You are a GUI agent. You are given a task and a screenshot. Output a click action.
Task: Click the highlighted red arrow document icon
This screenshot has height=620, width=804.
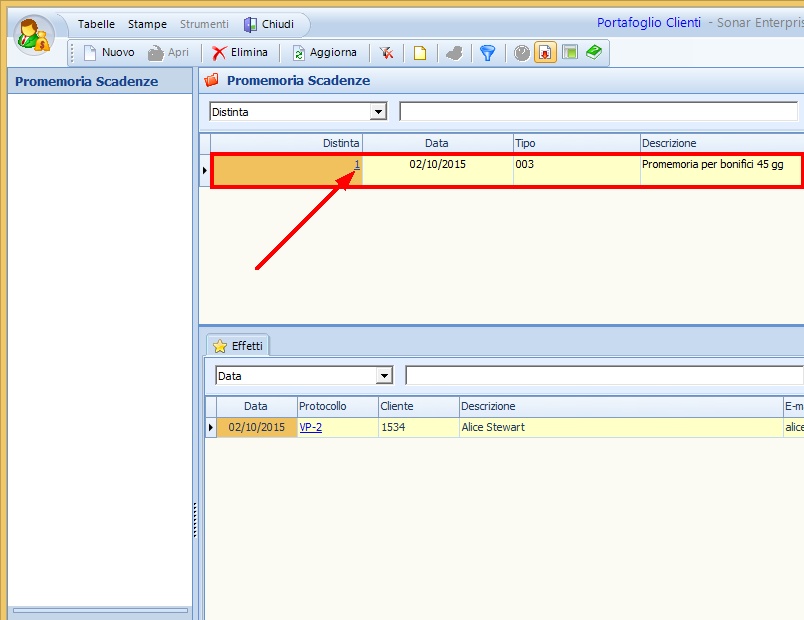click(546, 53)
